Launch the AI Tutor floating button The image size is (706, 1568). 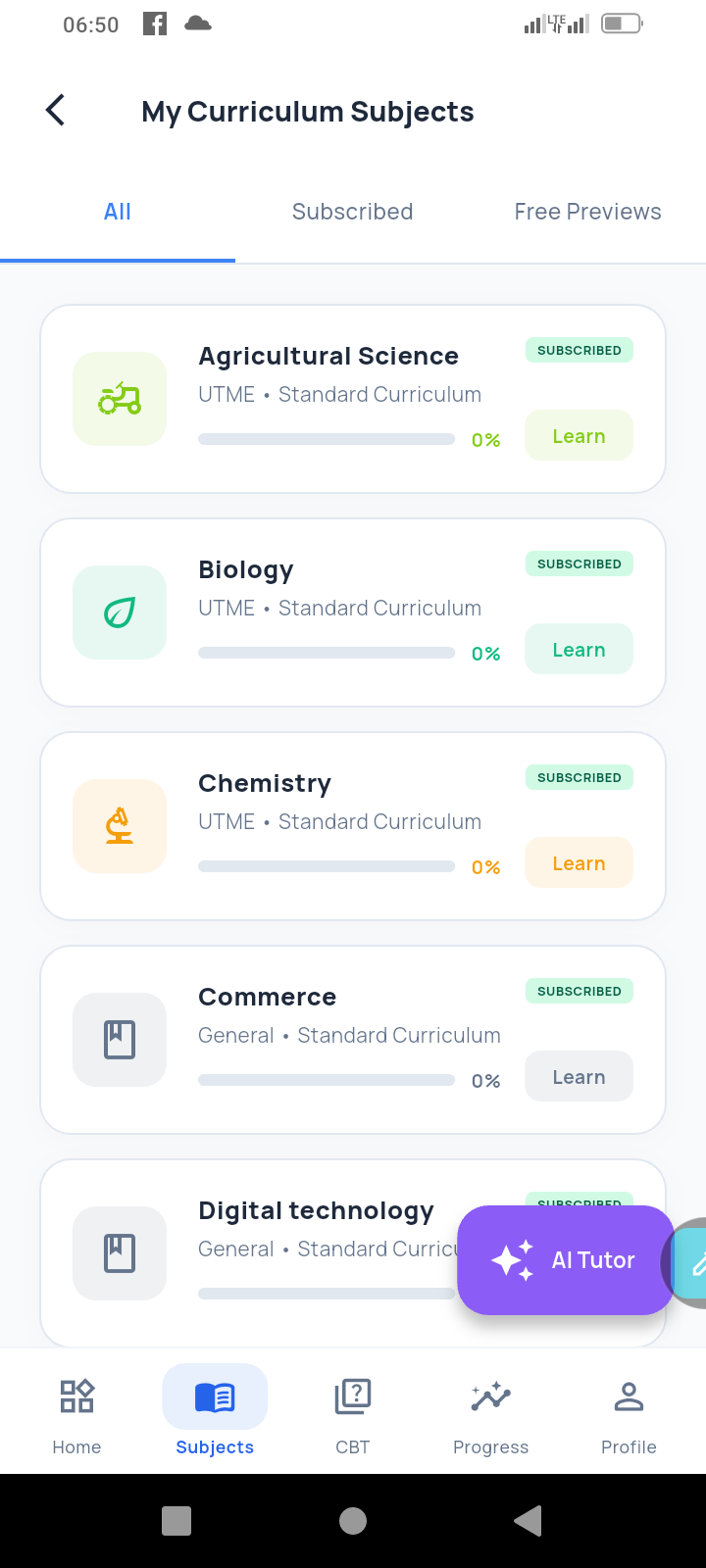[x=565, y=1260]
